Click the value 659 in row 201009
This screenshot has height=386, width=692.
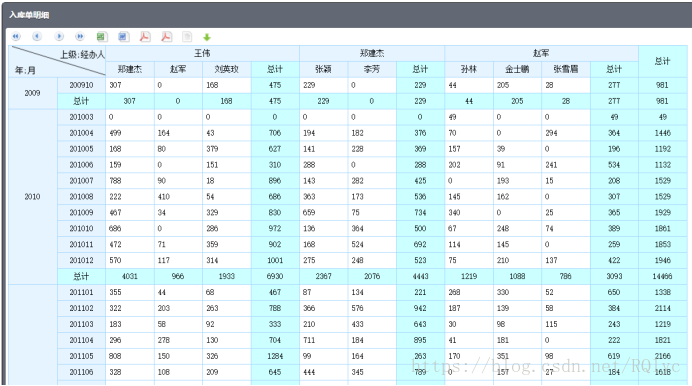[x=309, y=212]
